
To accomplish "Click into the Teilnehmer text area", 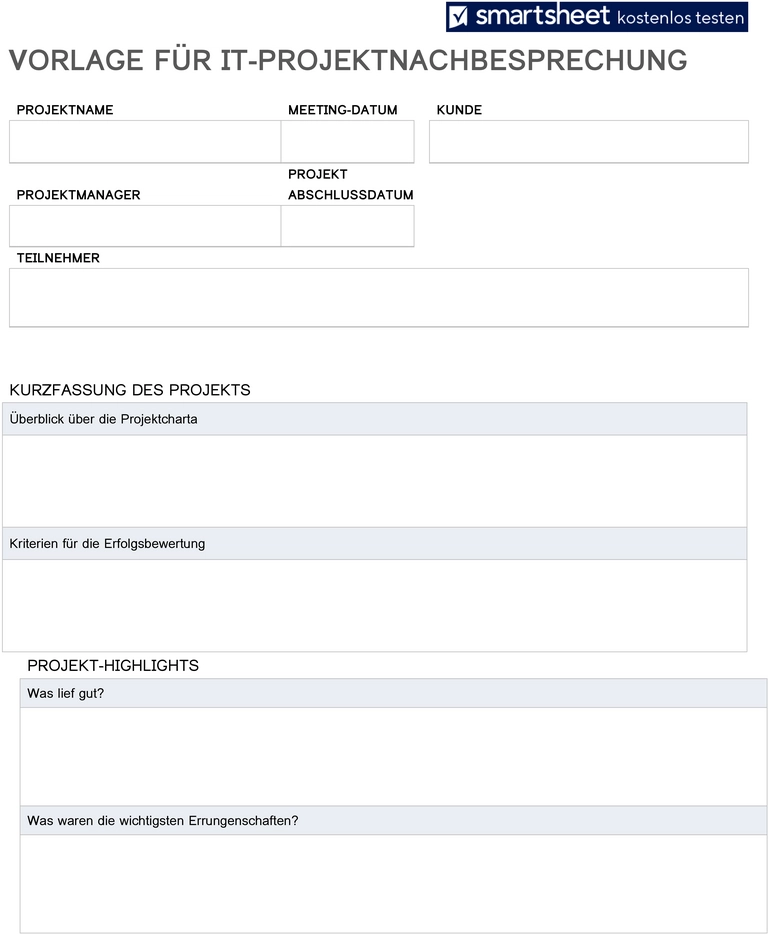I will 379,298.
